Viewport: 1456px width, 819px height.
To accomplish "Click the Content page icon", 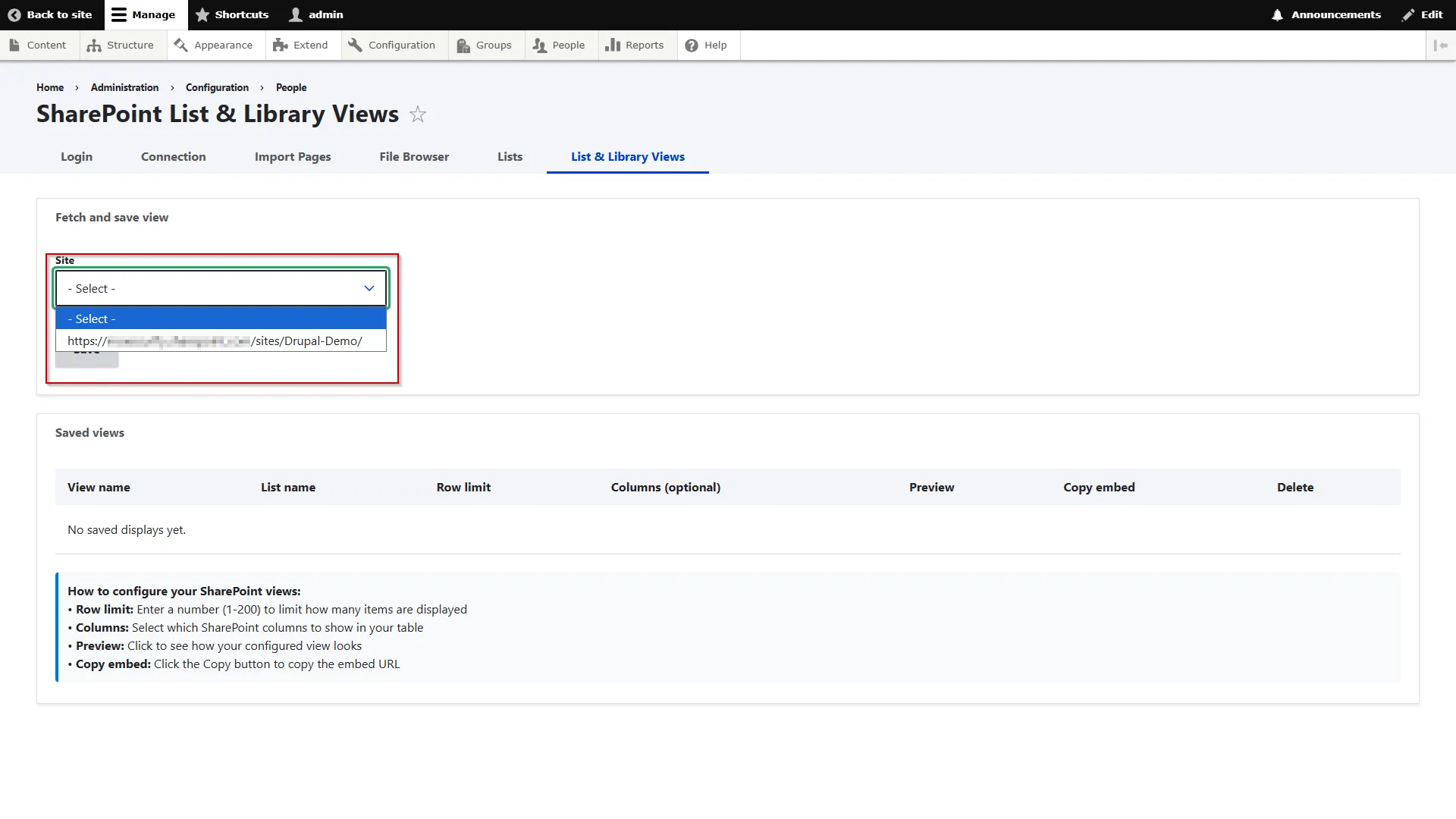I will [15, 45].
